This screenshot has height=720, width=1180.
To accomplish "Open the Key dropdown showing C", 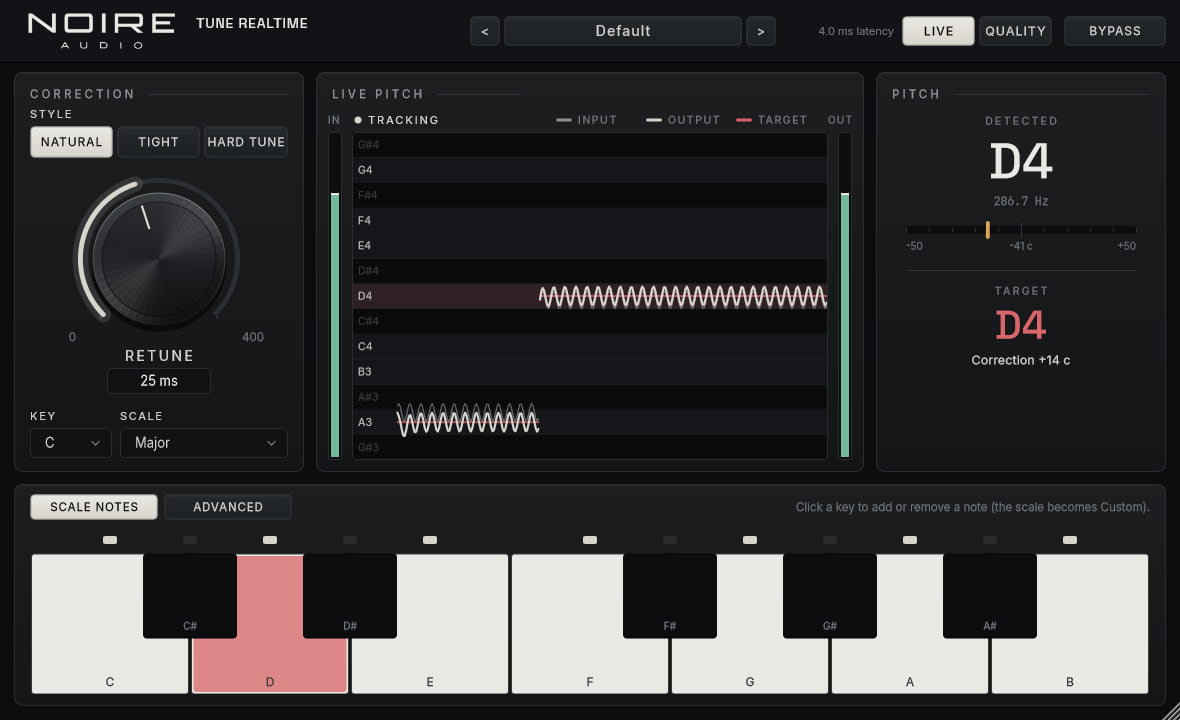I will pos(71,443).
